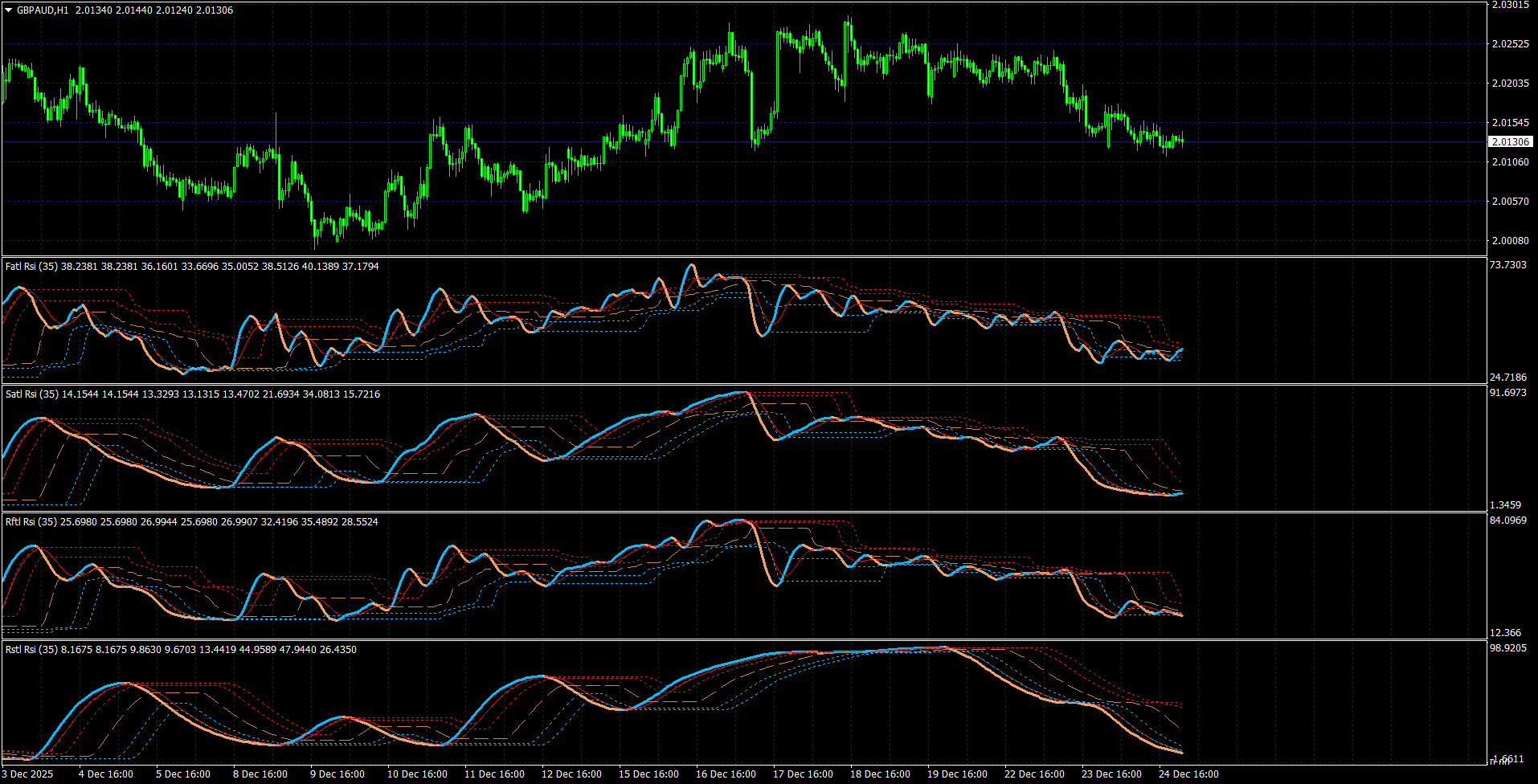
Task: Click the 1.3459 scale value in Satl panel
Action: (x=1506, y=505)
